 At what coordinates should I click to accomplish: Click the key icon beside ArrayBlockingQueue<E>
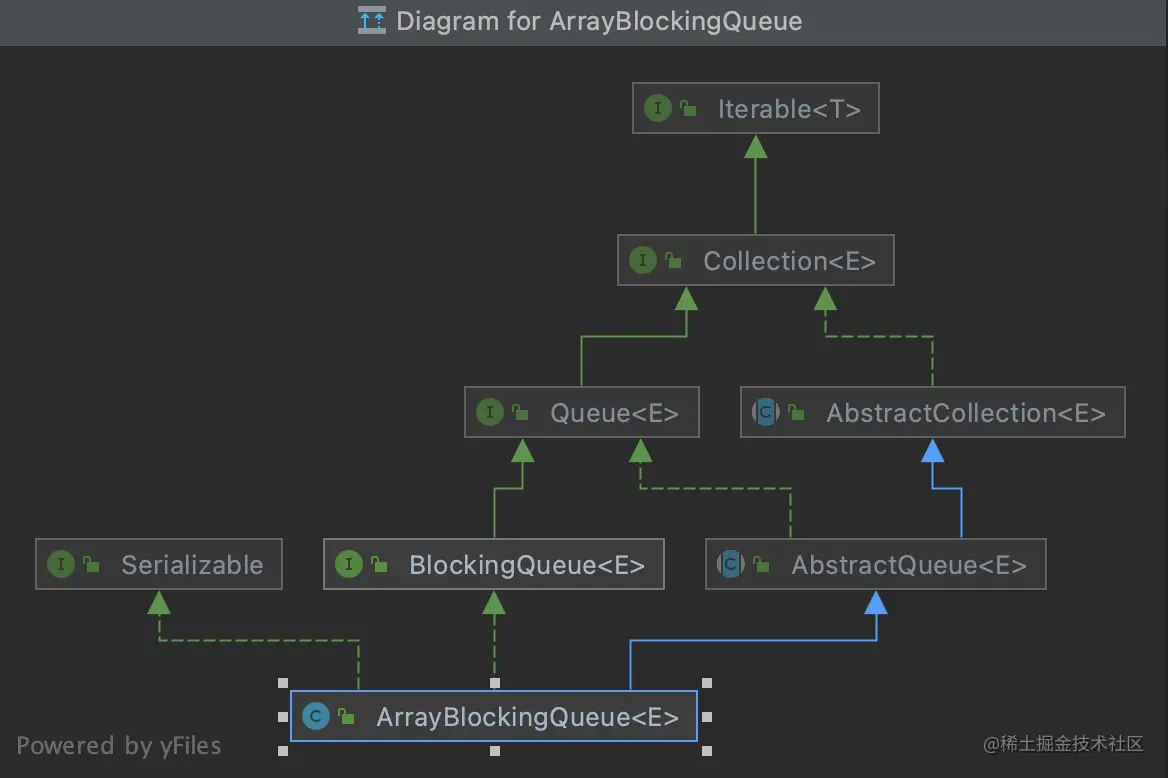click(x=345, y=716)
